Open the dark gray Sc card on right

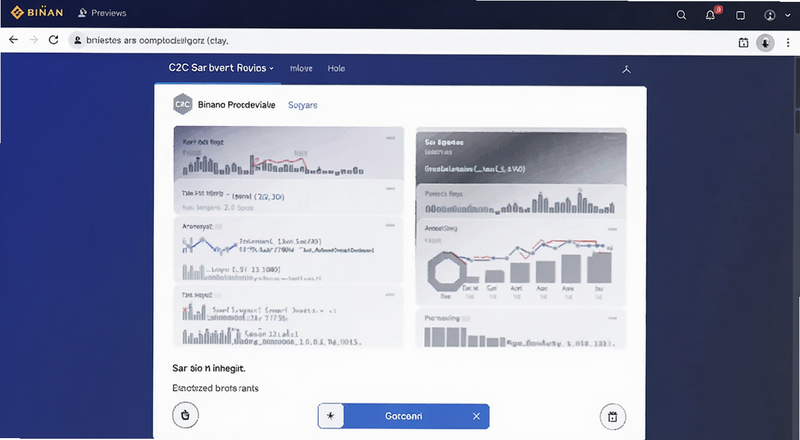[521, 159]
